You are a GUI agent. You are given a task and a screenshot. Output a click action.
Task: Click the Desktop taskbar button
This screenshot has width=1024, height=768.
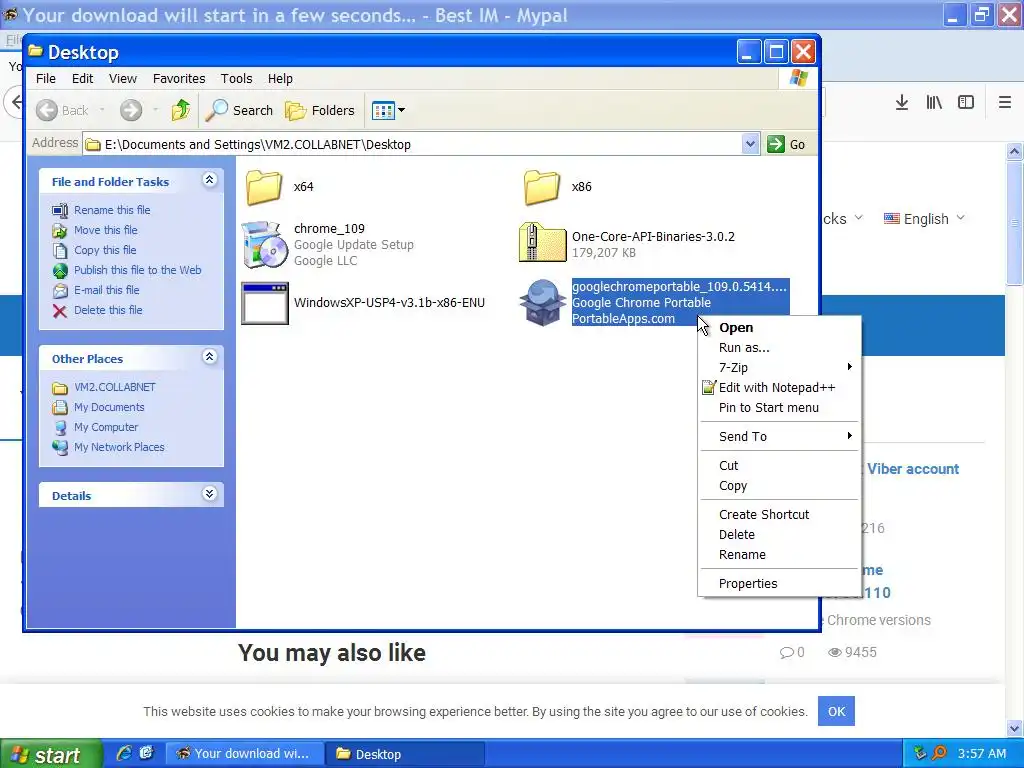coord(406,754)
